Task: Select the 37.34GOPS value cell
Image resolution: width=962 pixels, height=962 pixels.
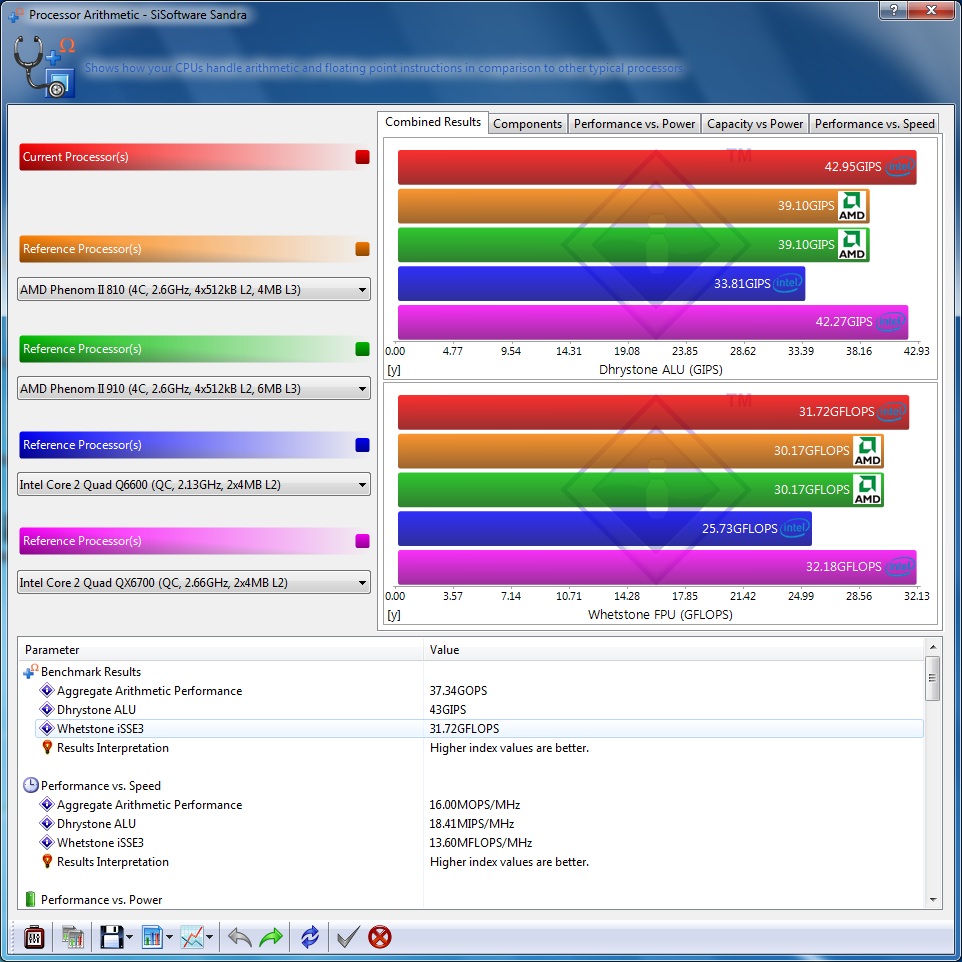Action: pos(458,690)
